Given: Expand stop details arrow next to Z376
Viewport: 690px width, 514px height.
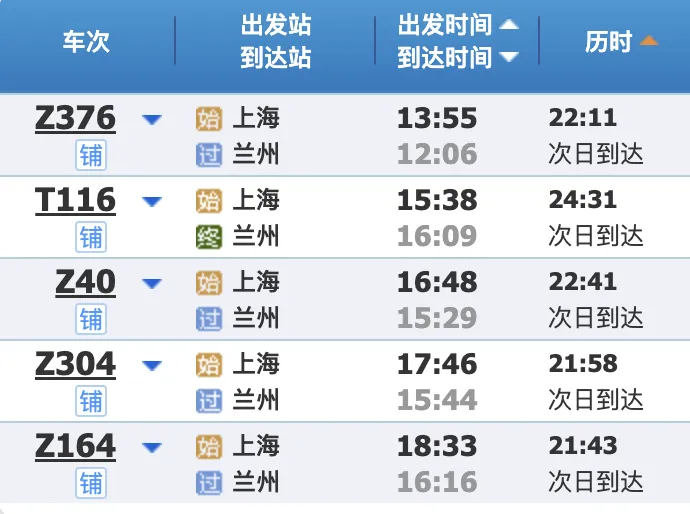Looking at the screenshot, I should click(x=152, y=119).
